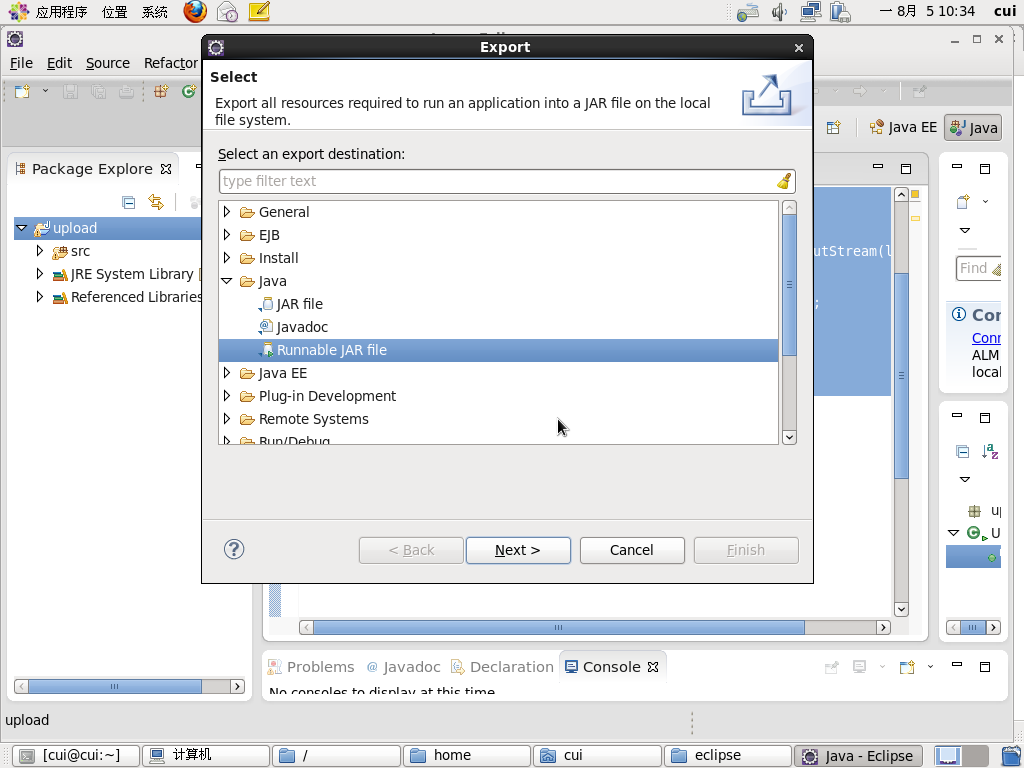This screenshot has width=1024, height=768.
Task: Expand the General export category
Action: [228, 212]
